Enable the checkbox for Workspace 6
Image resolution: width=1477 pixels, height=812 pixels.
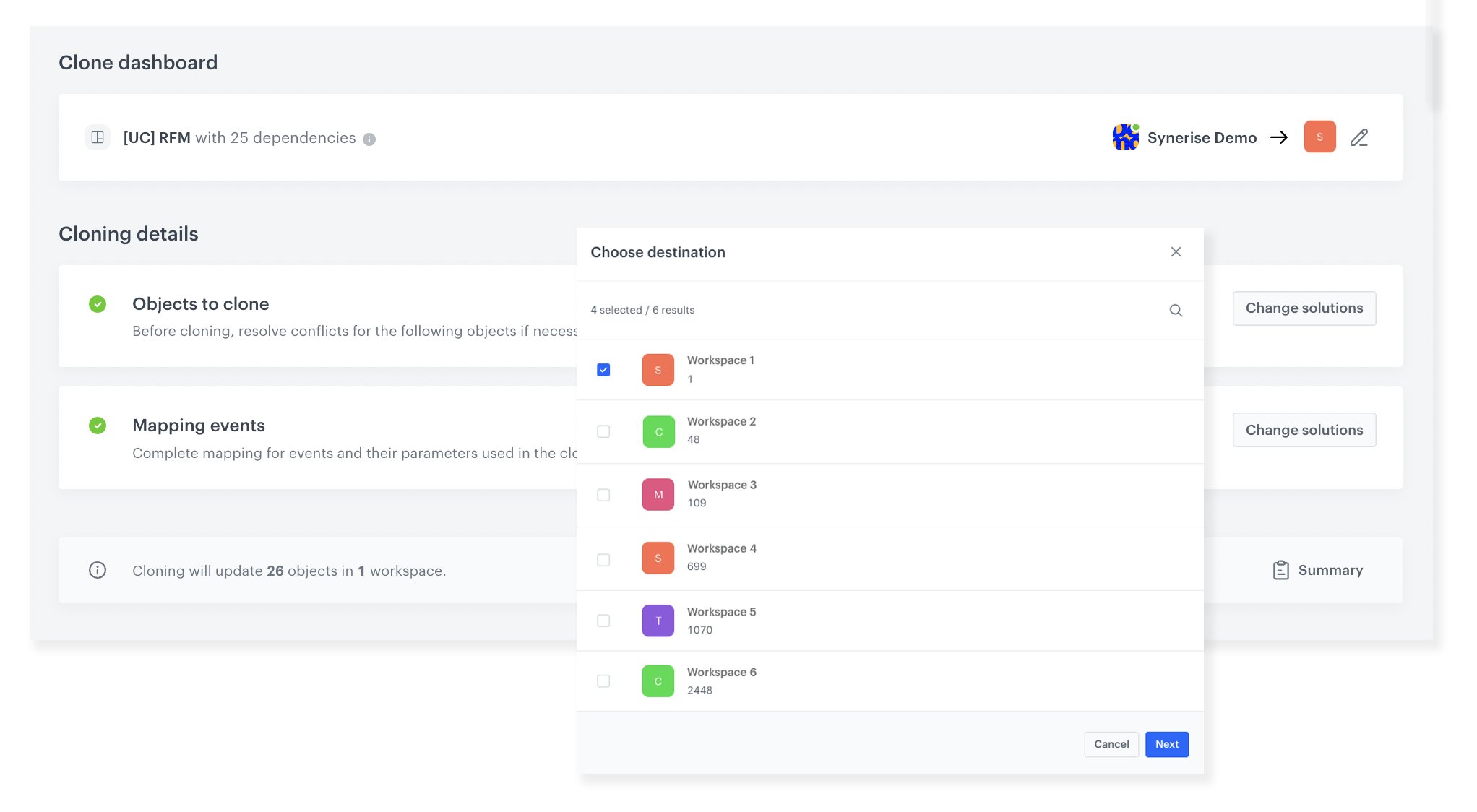coord(603,681)
